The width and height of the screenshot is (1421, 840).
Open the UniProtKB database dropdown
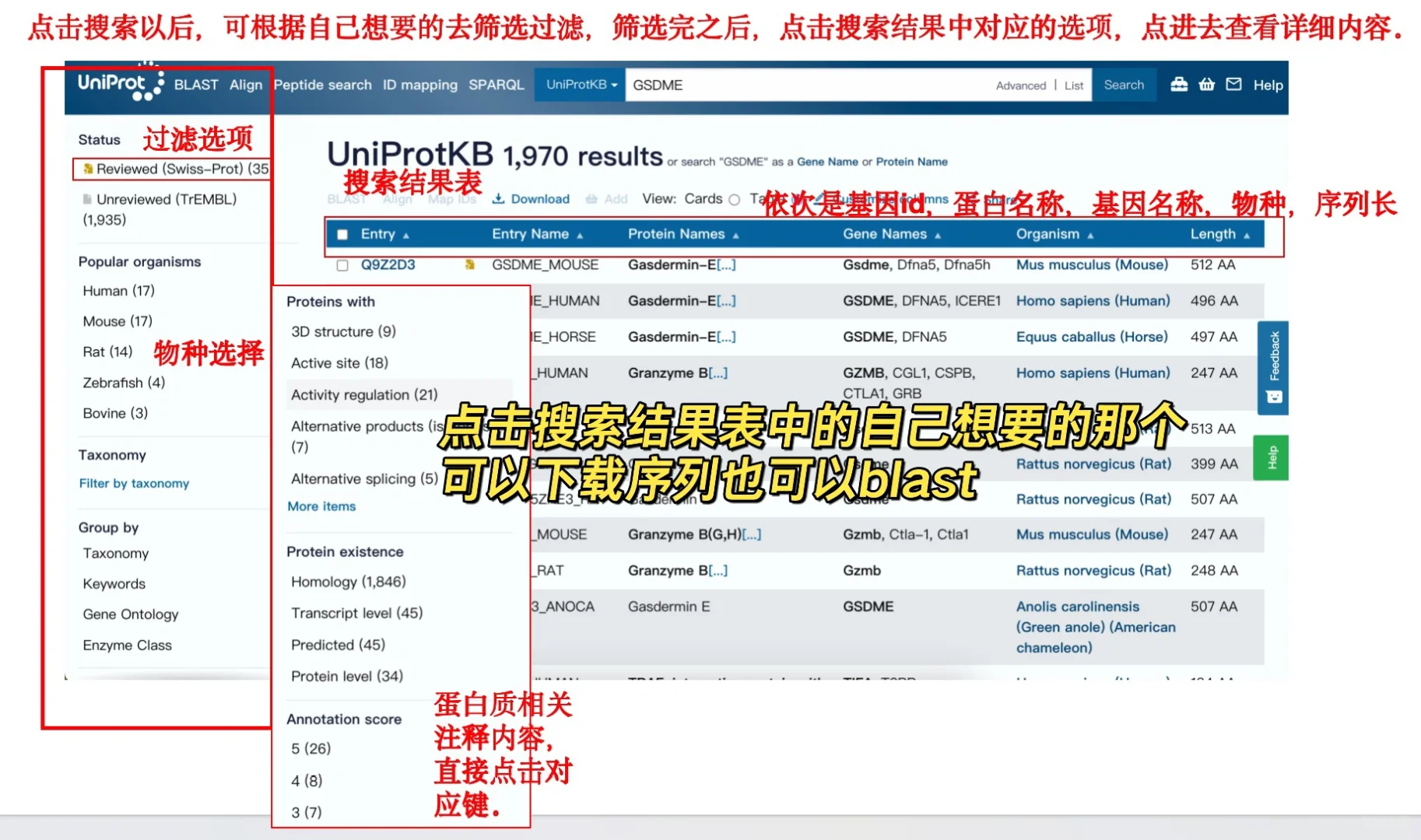coord(581,85)
